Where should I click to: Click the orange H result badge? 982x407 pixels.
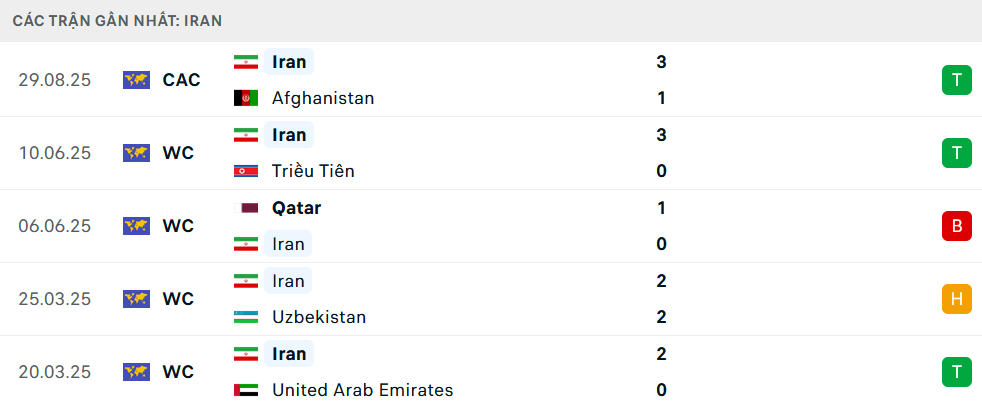pyautogui.click(x=957, y=299)
